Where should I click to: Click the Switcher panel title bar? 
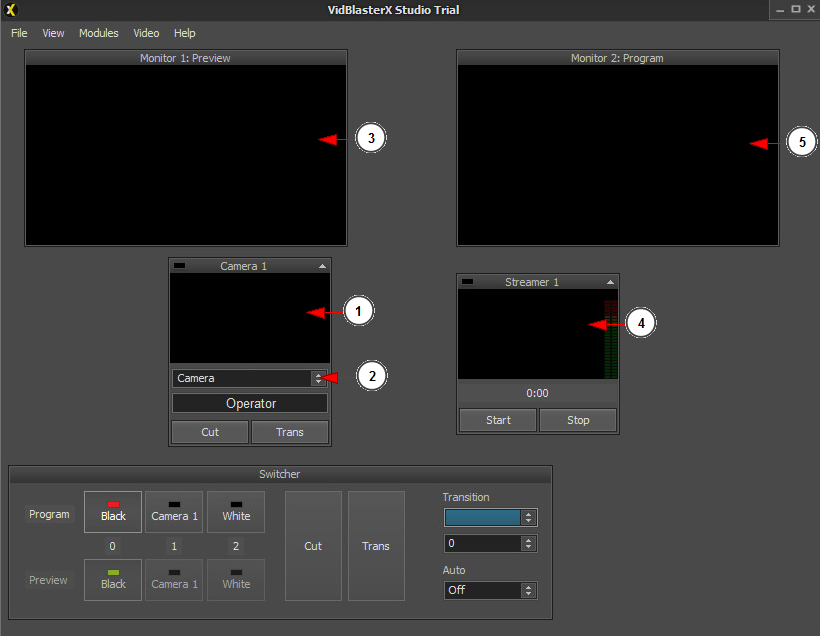coord(280,474)
